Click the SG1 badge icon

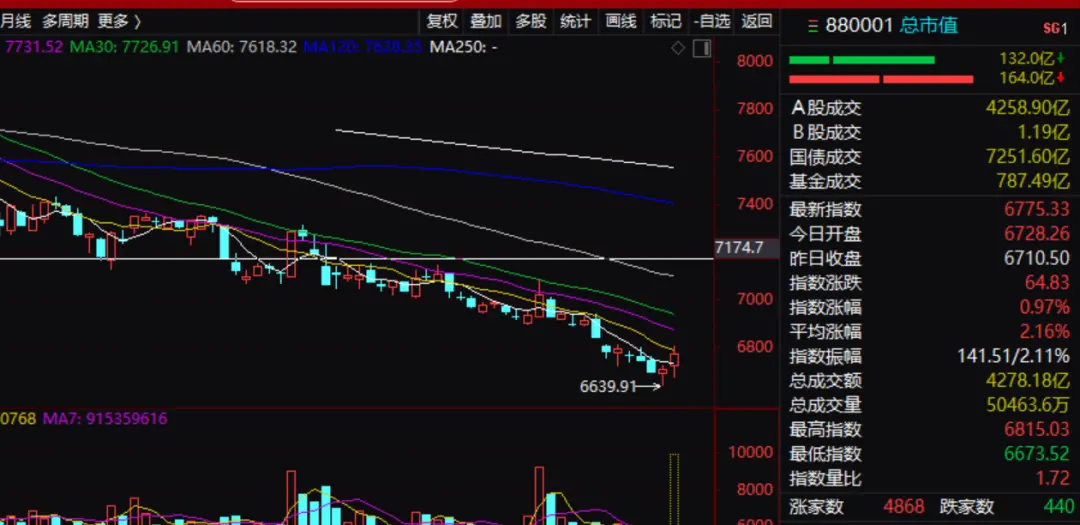[1054, 27]
